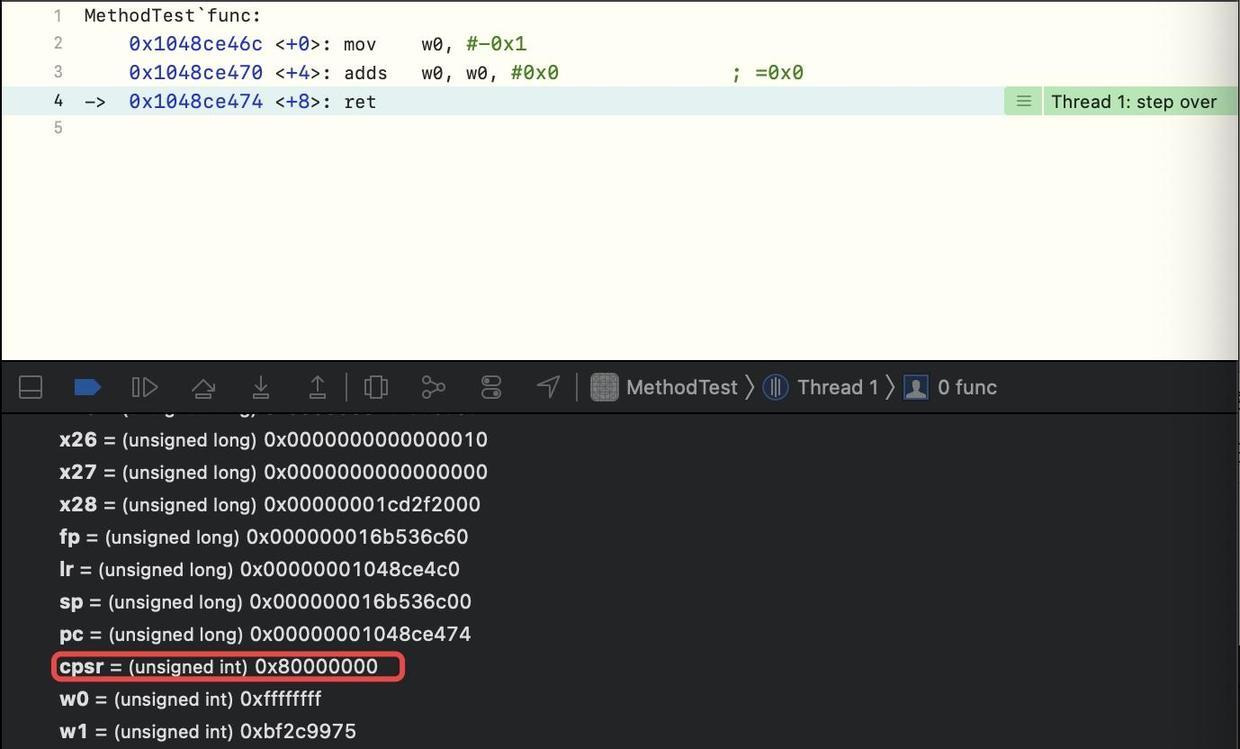Screen dimensions: 1240x749
Task: Select the cpsr register value 0x80000000
Action: 316,667
